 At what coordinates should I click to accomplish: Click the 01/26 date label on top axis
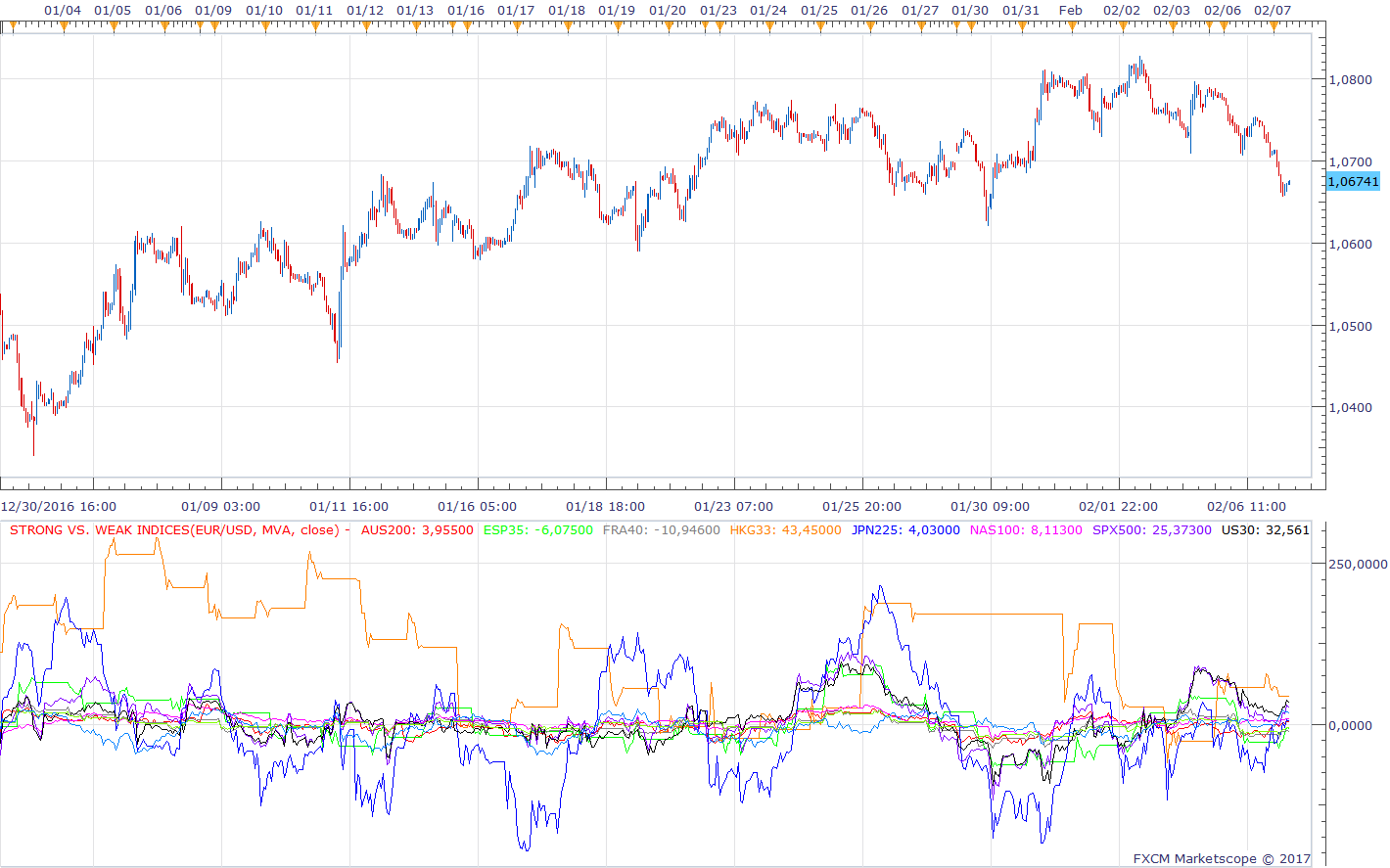click(869, 10)
